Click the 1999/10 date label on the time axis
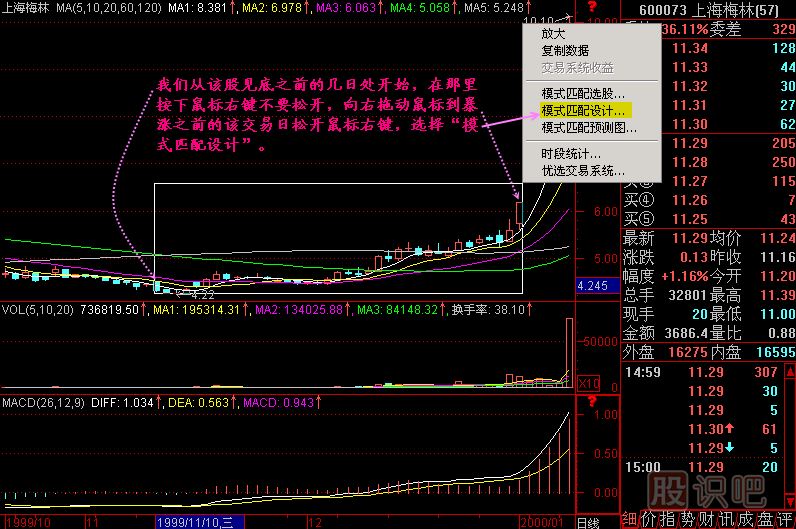 click(28, 522)
